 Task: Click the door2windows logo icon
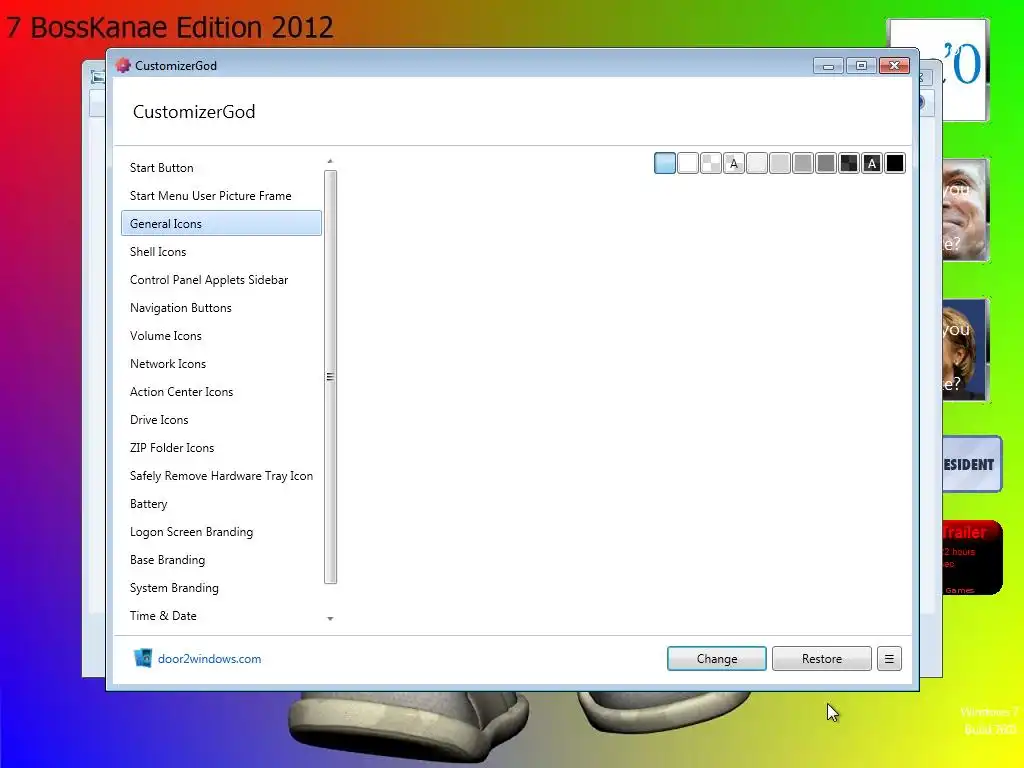coord(143,658)
